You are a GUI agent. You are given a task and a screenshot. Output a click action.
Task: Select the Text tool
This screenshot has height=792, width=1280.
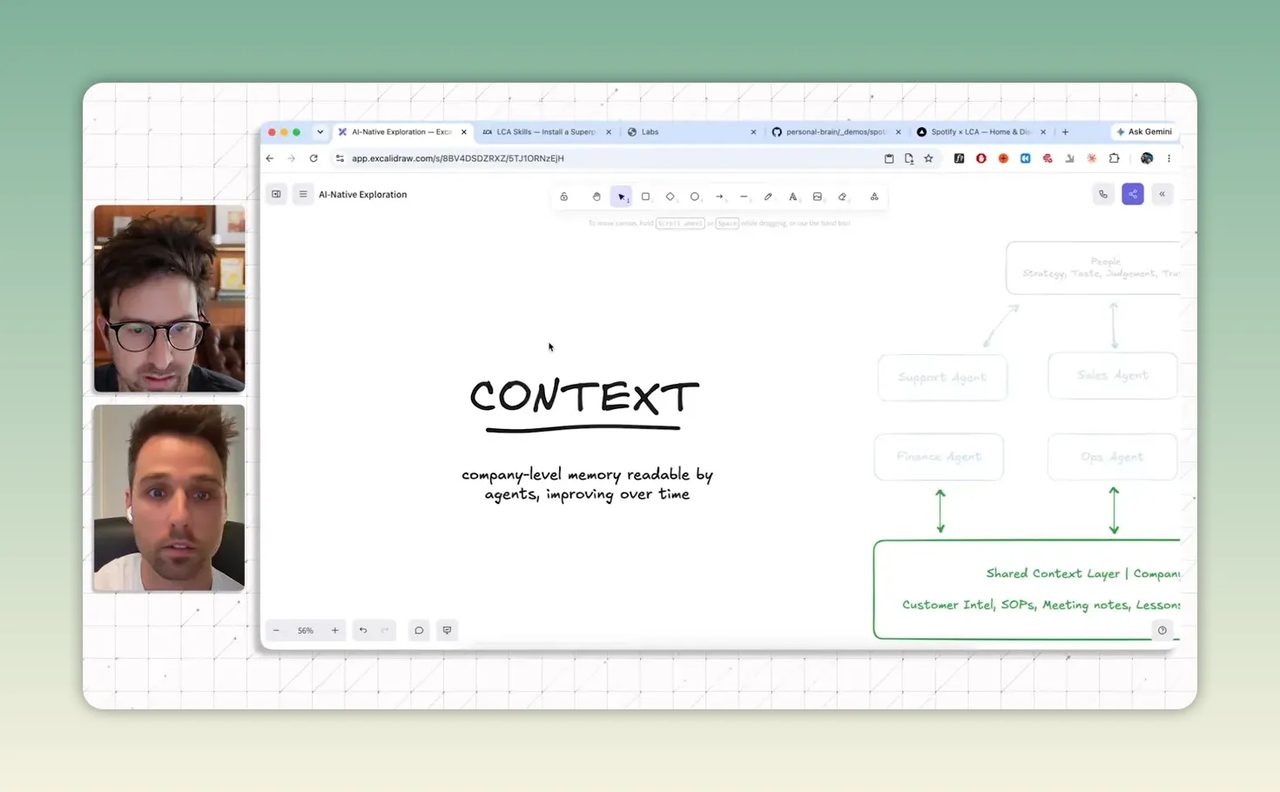tap(793, 197)
